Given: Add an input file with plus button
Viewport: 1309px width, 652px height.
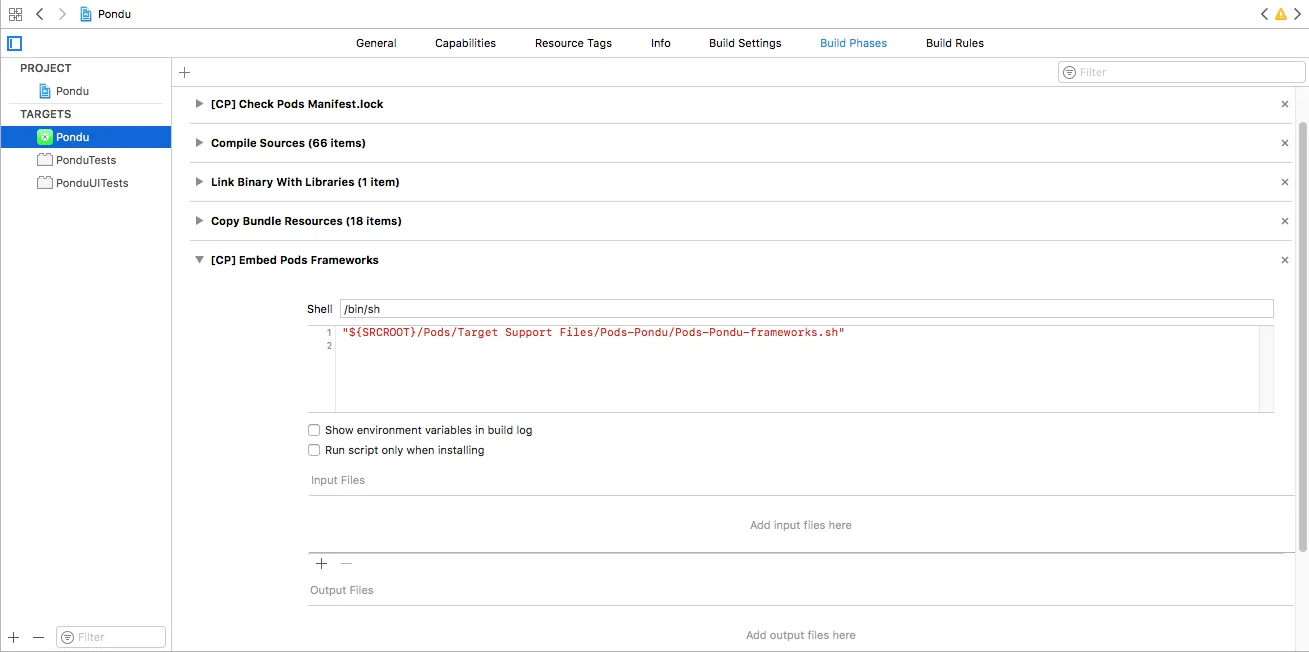Looking at the screenshot, I should (x=321, y=564).
